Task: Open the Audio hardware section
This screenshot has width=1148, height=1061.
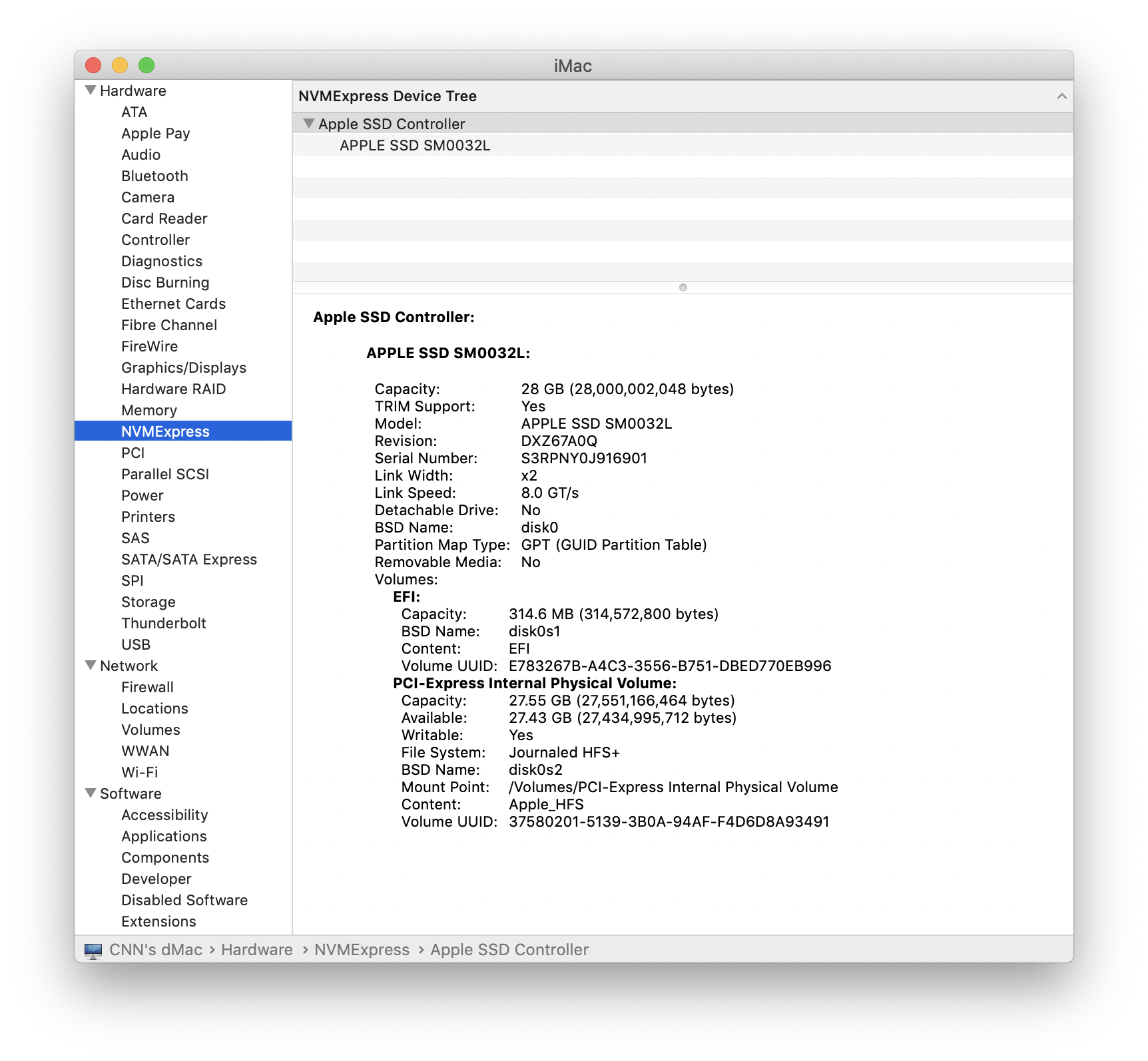Action: (141, 154)
